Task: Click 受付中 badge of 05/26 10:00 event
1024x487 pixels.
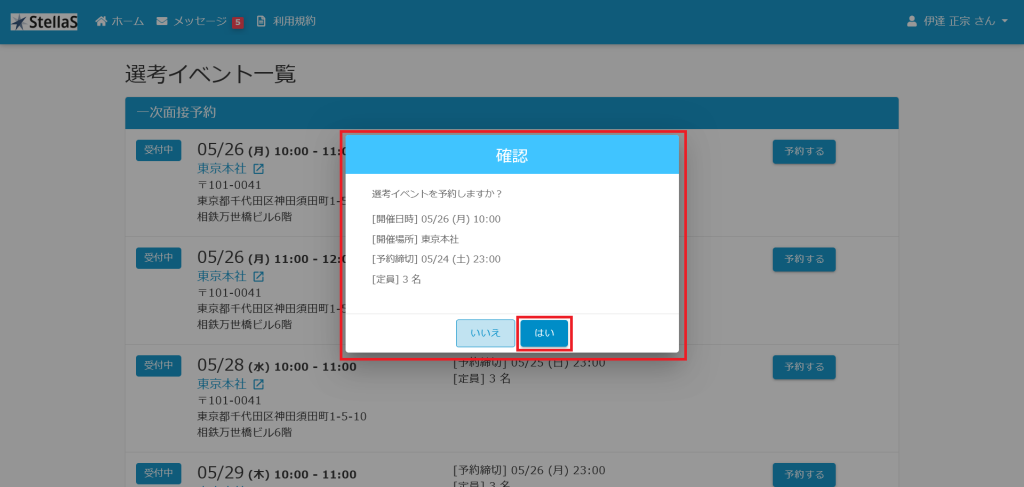Action: [x=158, y=150]
